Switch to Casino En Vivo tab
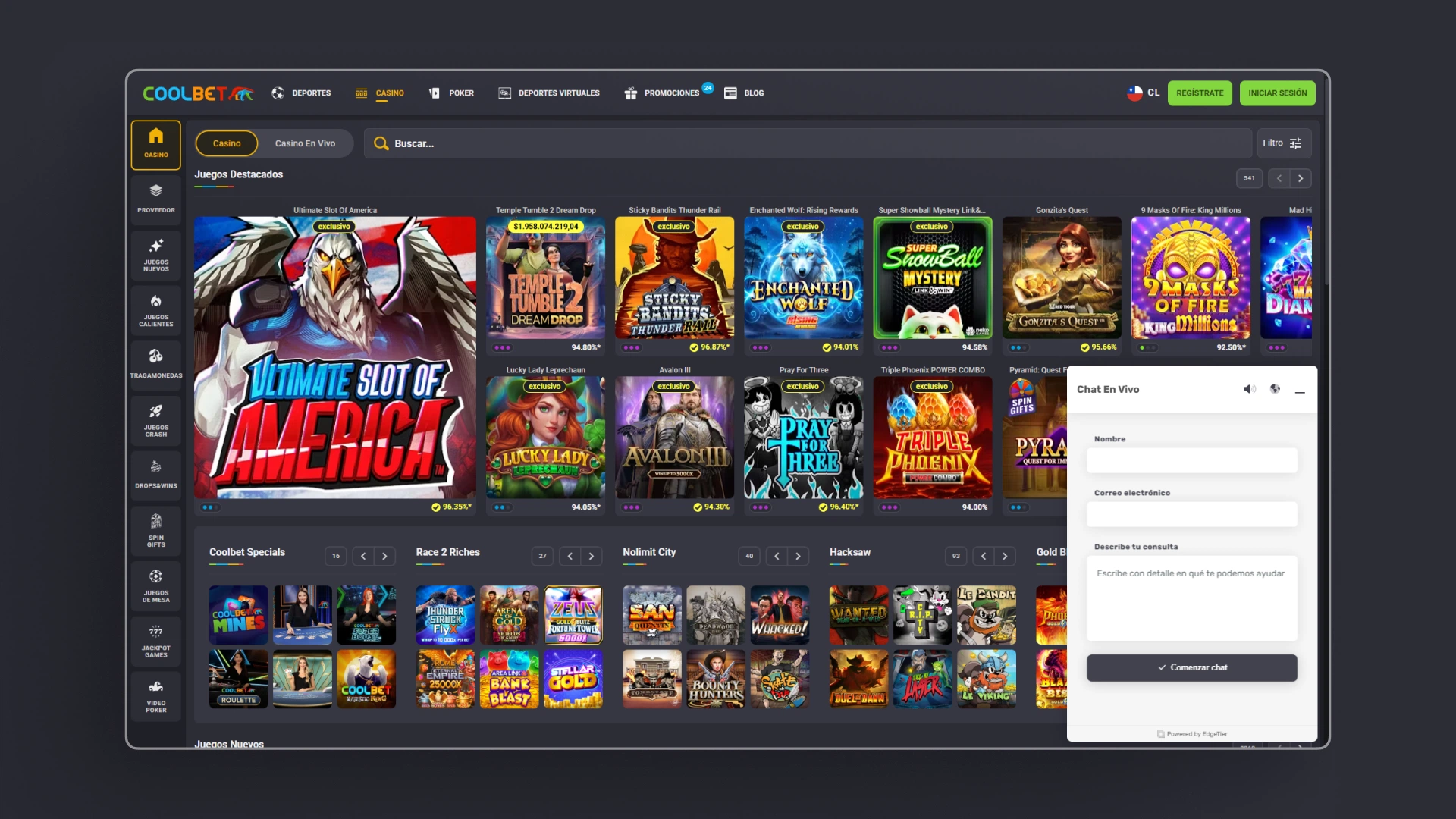 coord(305,143)
